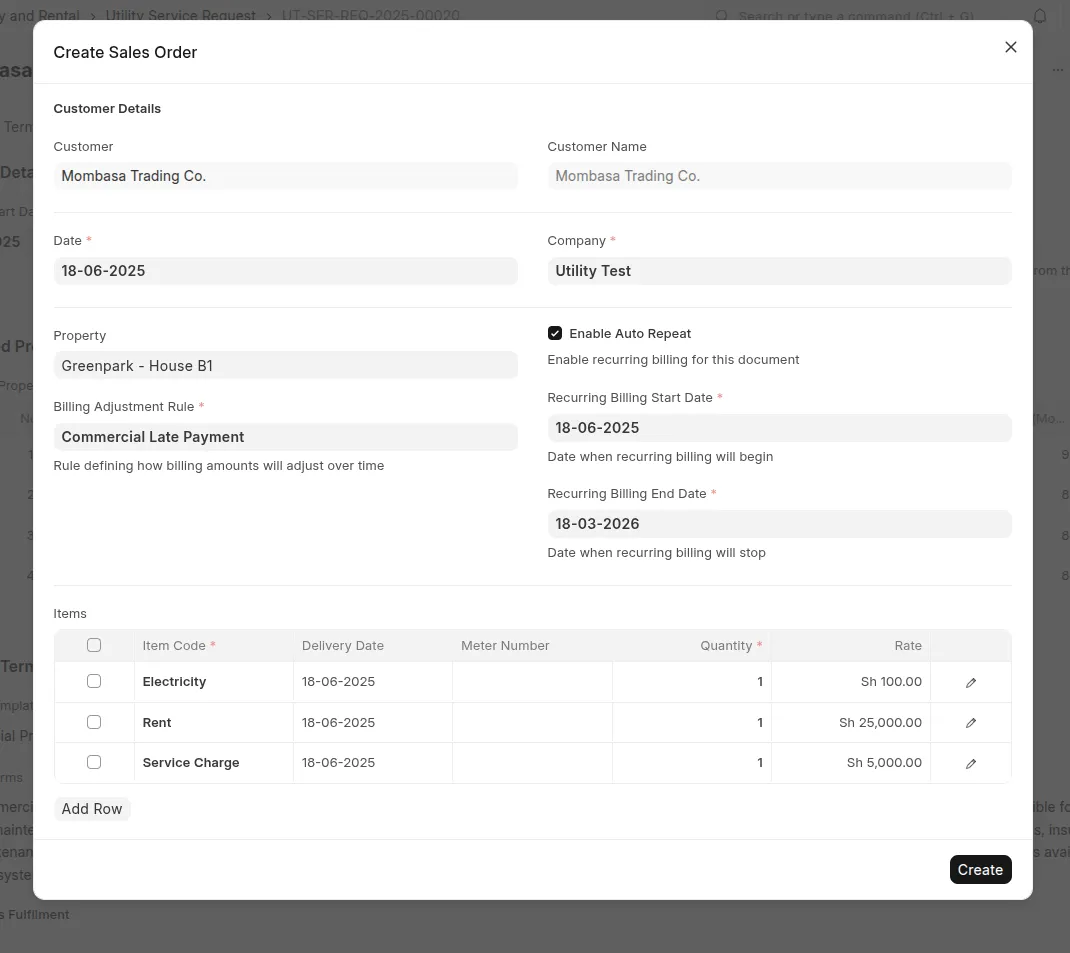Click the Sh 100.00 rate cell

pos(851,681)
